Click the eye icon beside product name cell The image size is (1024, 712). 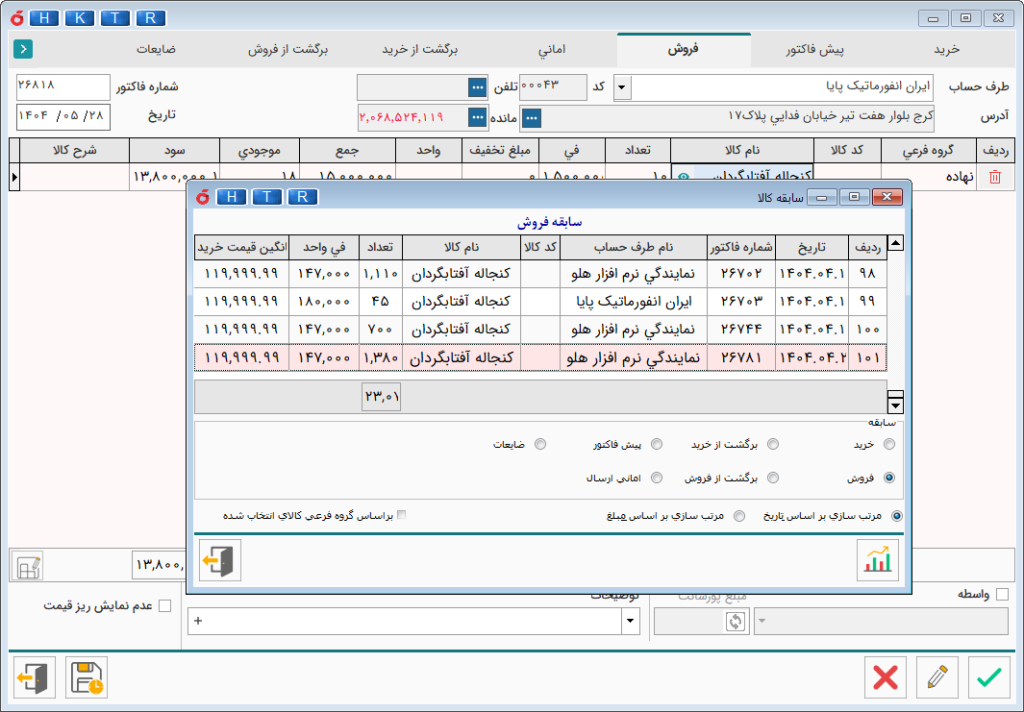683,176
